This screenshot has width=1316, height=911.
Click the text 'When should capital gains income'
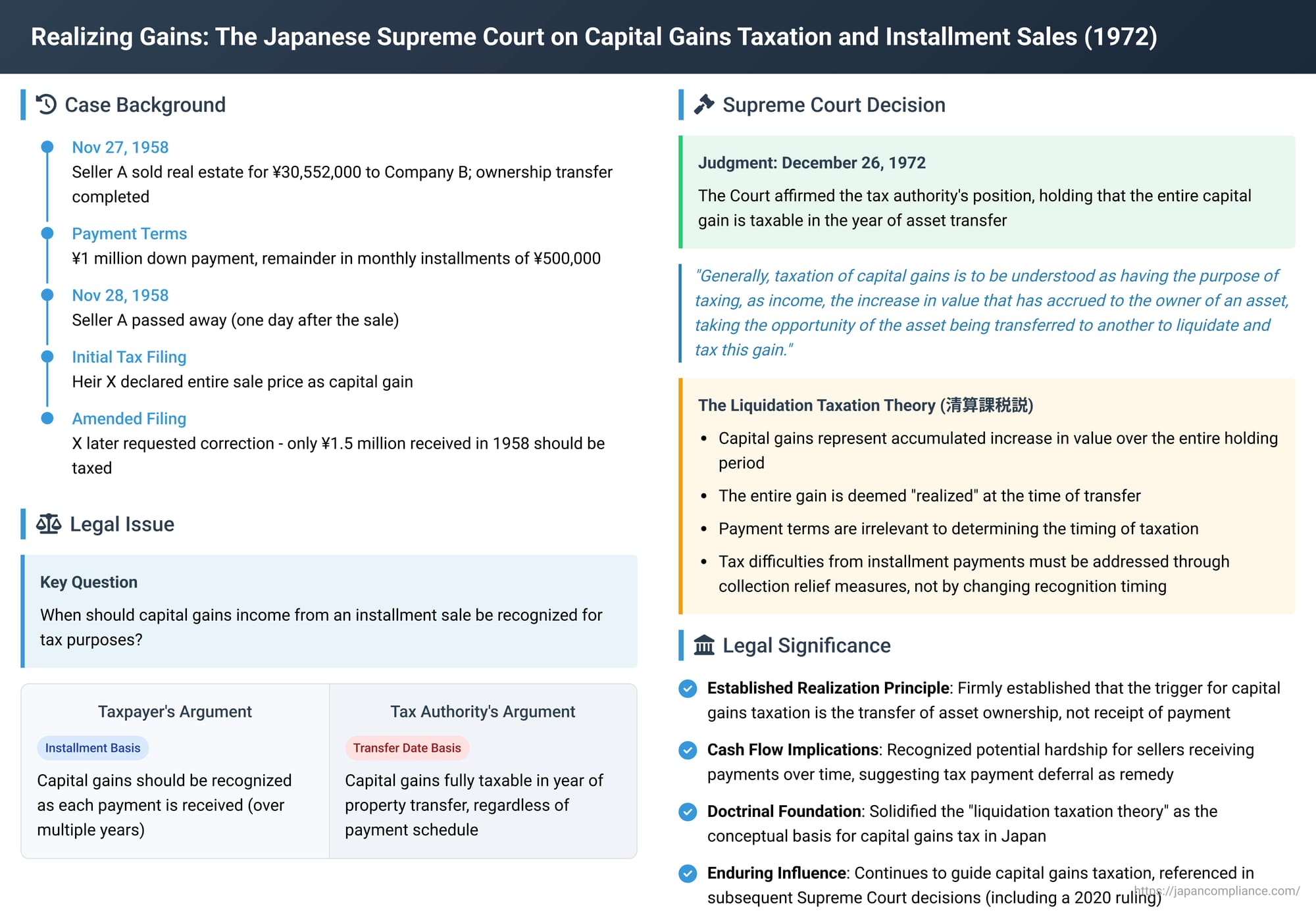coord(321,628)
